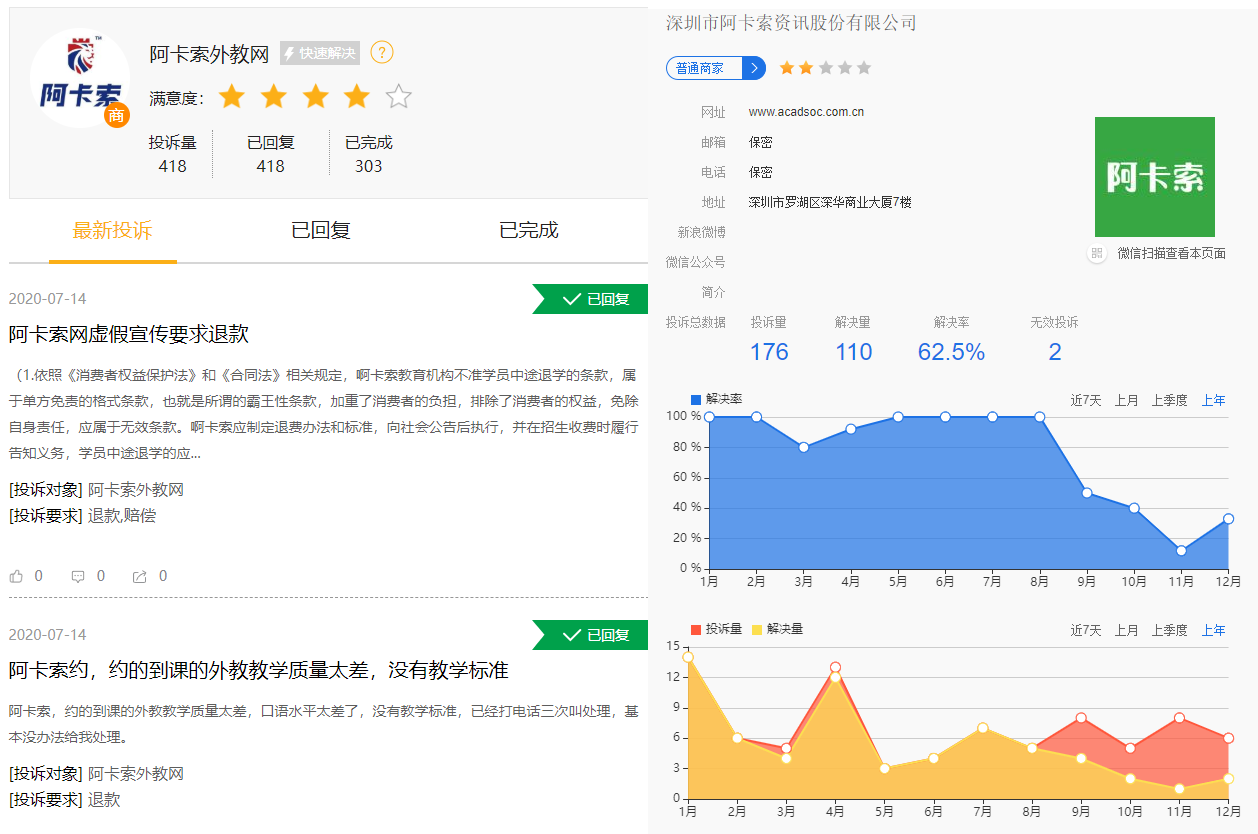Viewport: 1258px width, 834px height.
Task: Select 上年 on the 投诉量 chart
Action: pos(1213,630)
